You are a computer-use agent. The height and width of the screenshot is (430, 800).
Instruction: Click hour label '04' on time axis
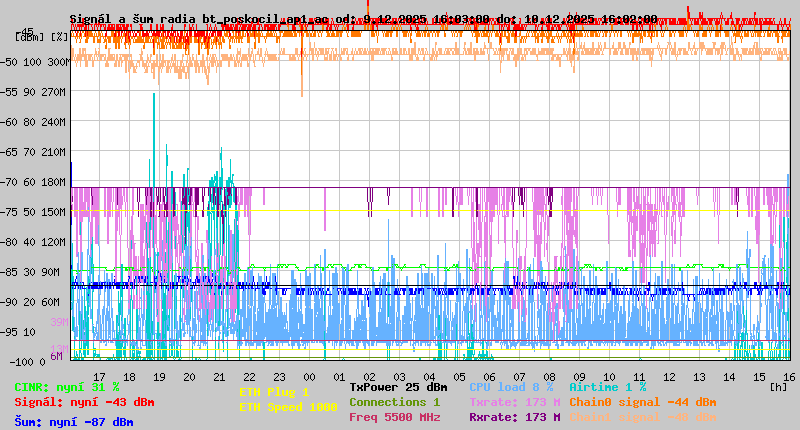pyautogui.click(x=429, y=377)
